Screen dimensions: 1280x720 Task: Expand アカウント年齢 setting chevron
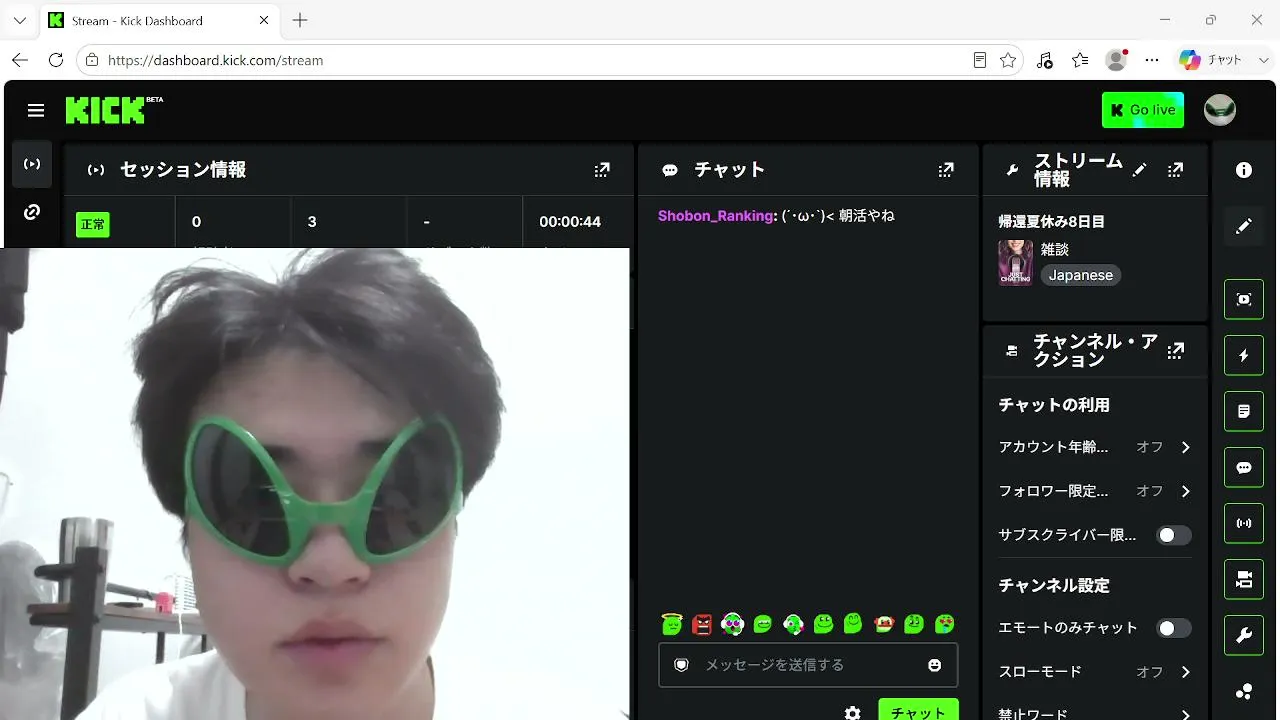click(1186, 447)
